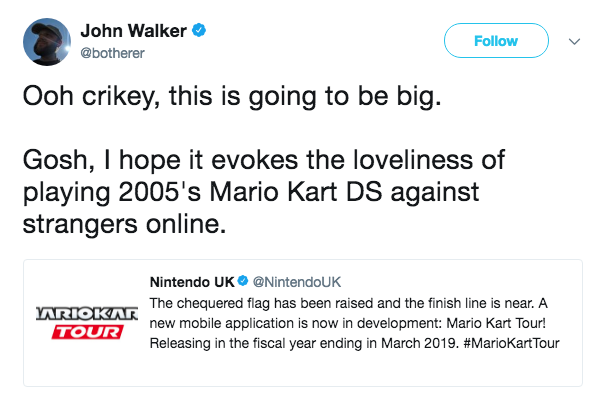Click Nintendo UK's verified badge
Screen dimensions: 609x399
coord(243,281)
